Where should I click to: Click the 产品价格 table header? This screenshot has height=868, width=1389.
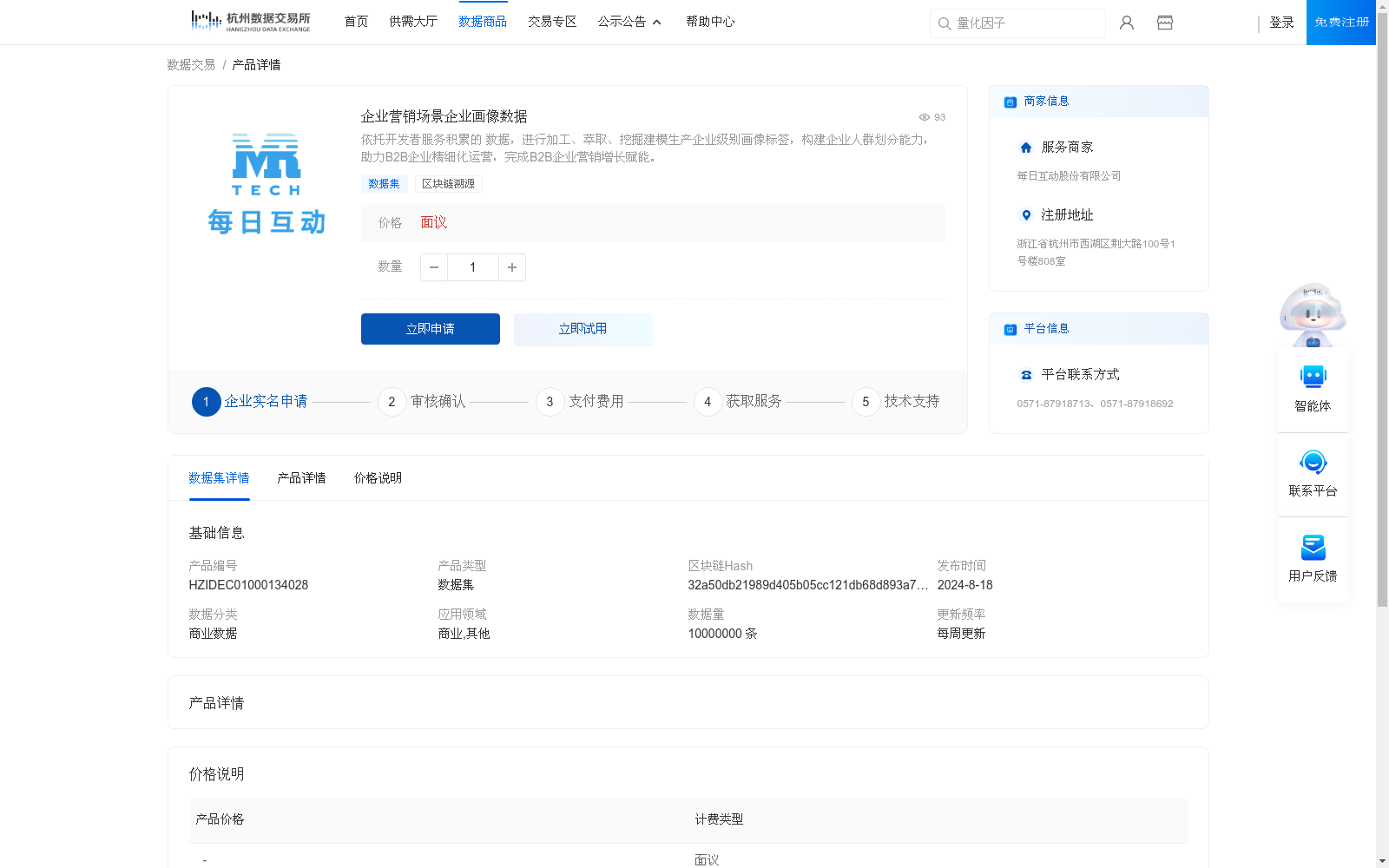point(220,819)
